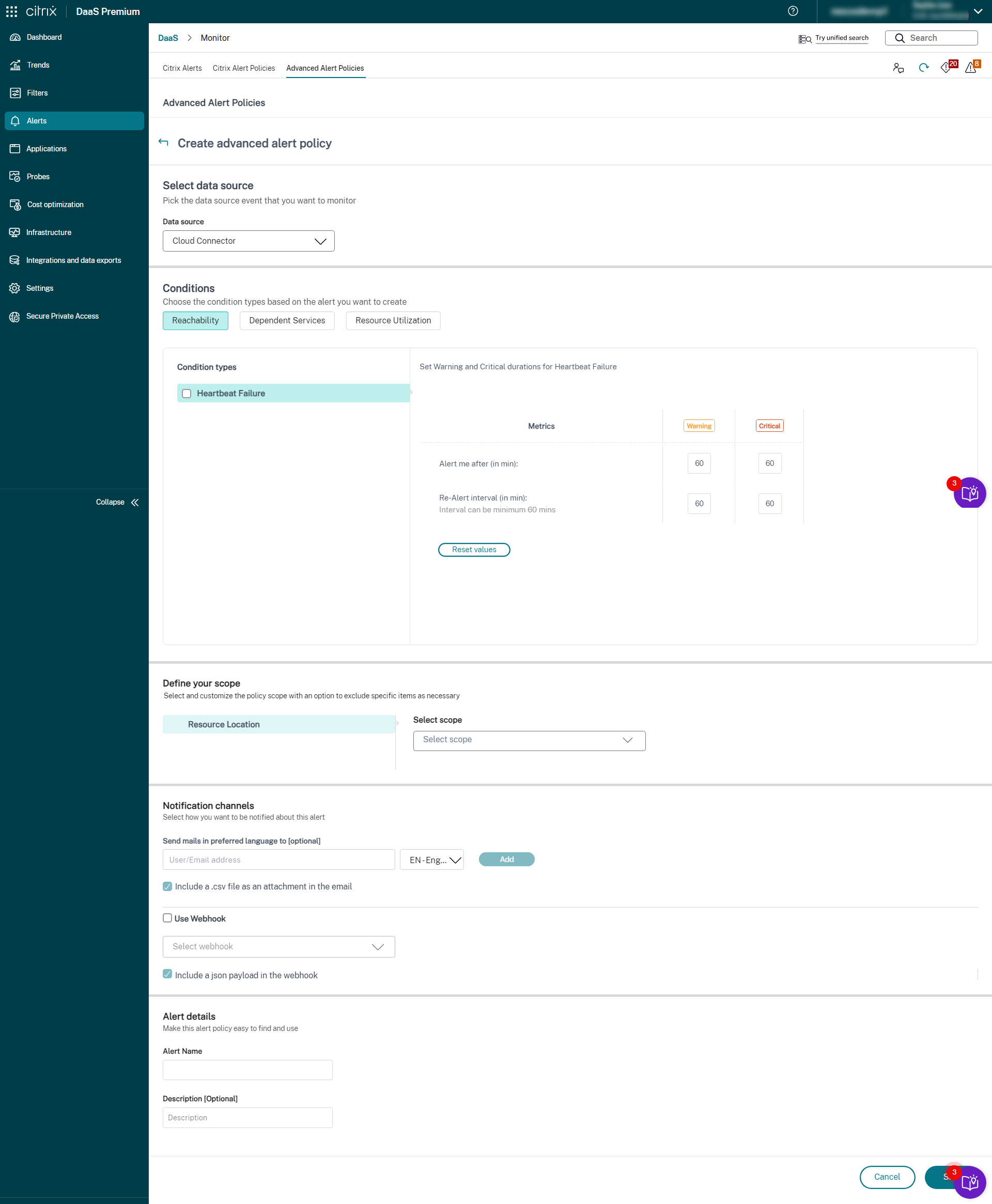Open the Data source Cloud Connector dropdown
The height and width of the screenshot is (1204, 992).
click(x=249, y=241)
